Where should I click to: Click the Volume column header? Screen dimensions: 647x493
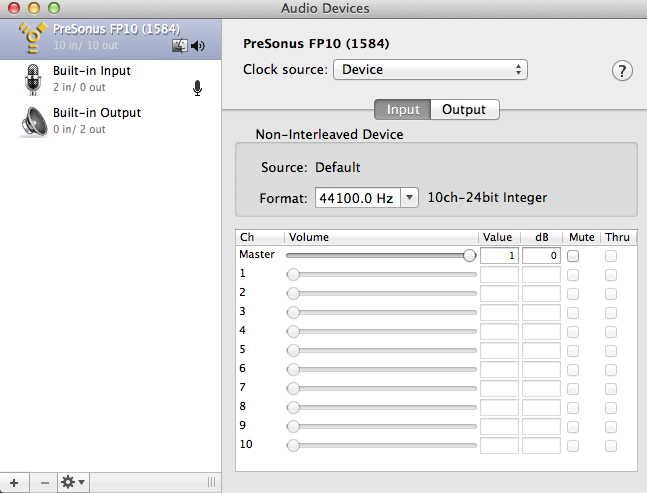pyautogui.click(x=381, y=237)
